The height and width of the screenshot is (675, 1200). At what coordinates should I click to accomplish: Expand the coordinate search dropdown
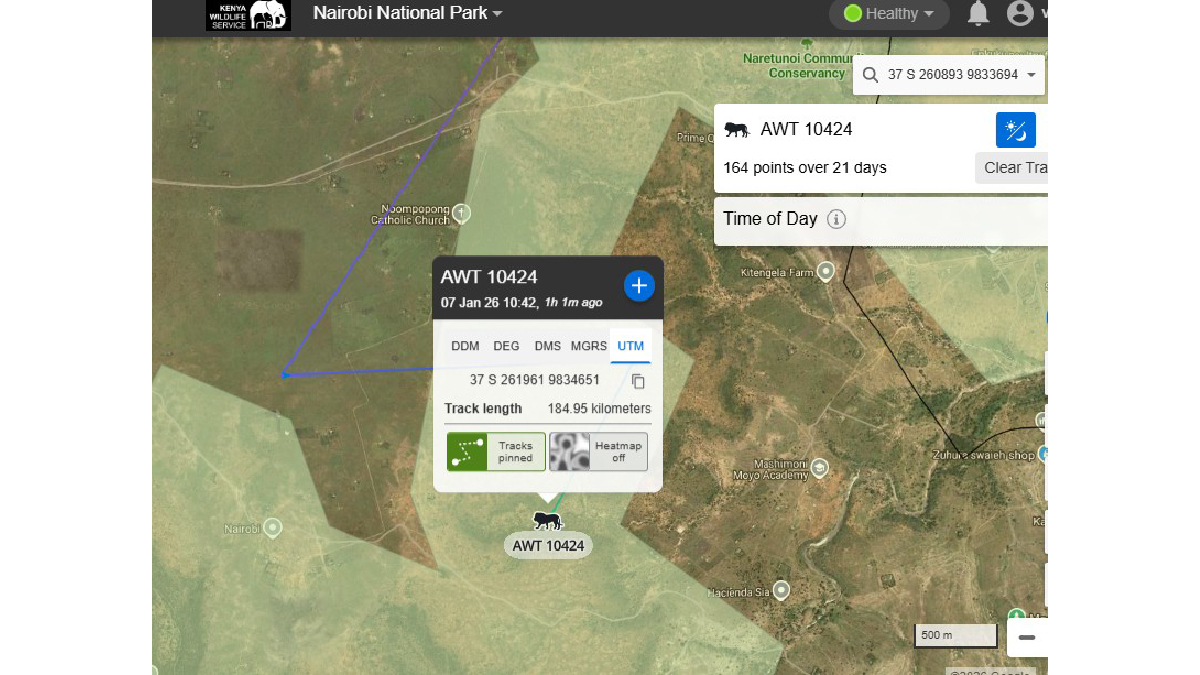point(1031,74)
